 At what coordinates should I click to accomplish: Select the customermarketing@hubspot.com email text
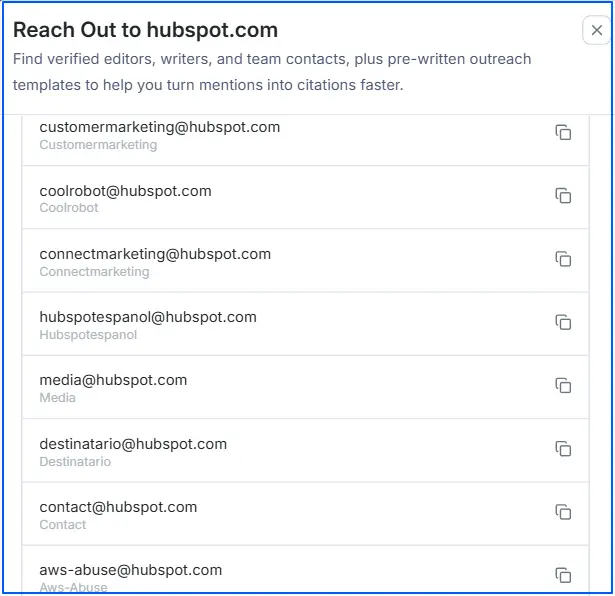[159, 127]
